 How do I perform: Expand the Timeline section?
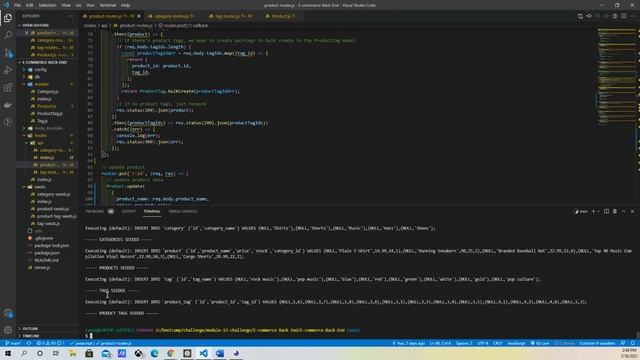[x=31, y=336]
